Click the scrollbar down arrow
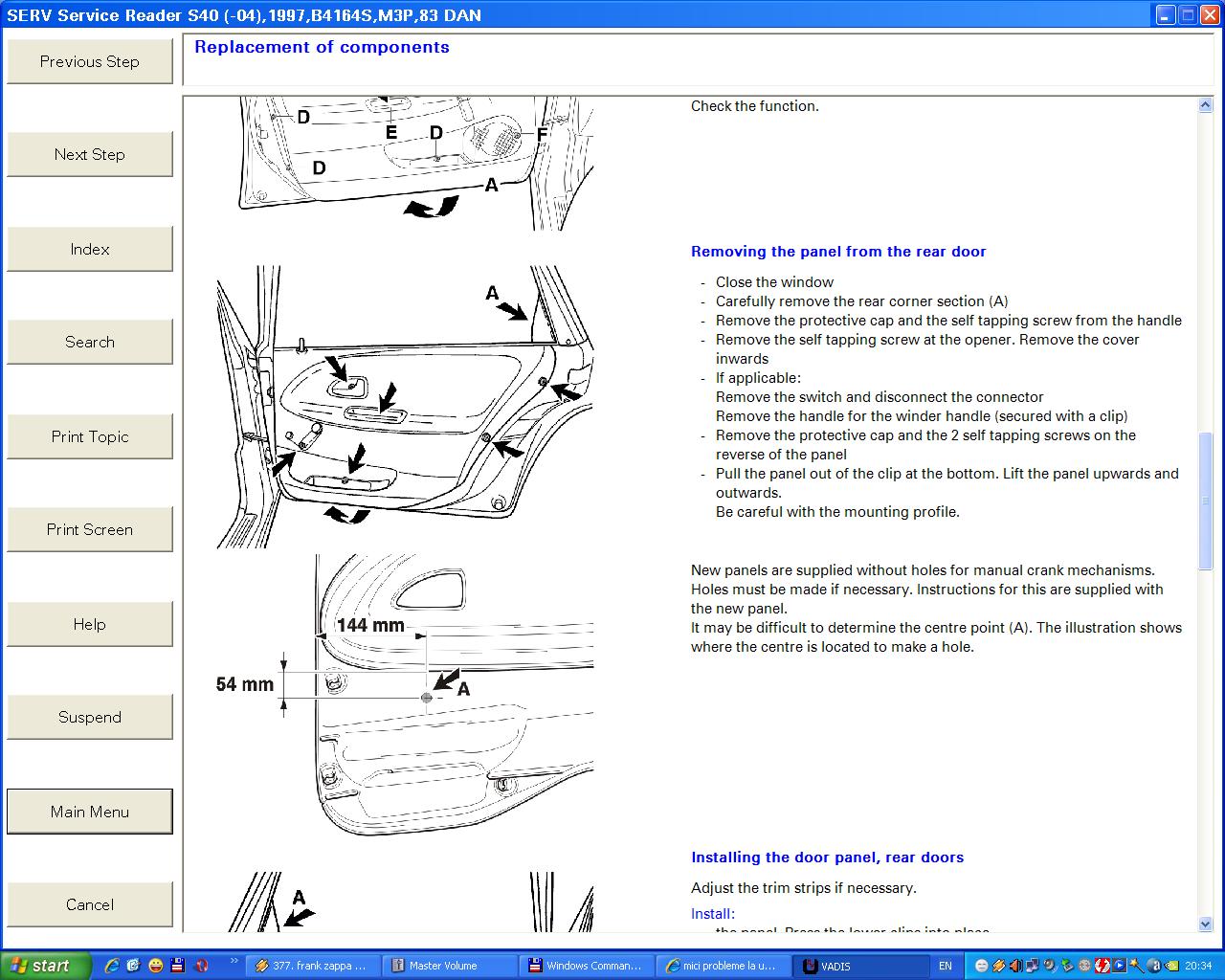The width and height of the screenshot is (1225, 980). (x=1205, y=924)
